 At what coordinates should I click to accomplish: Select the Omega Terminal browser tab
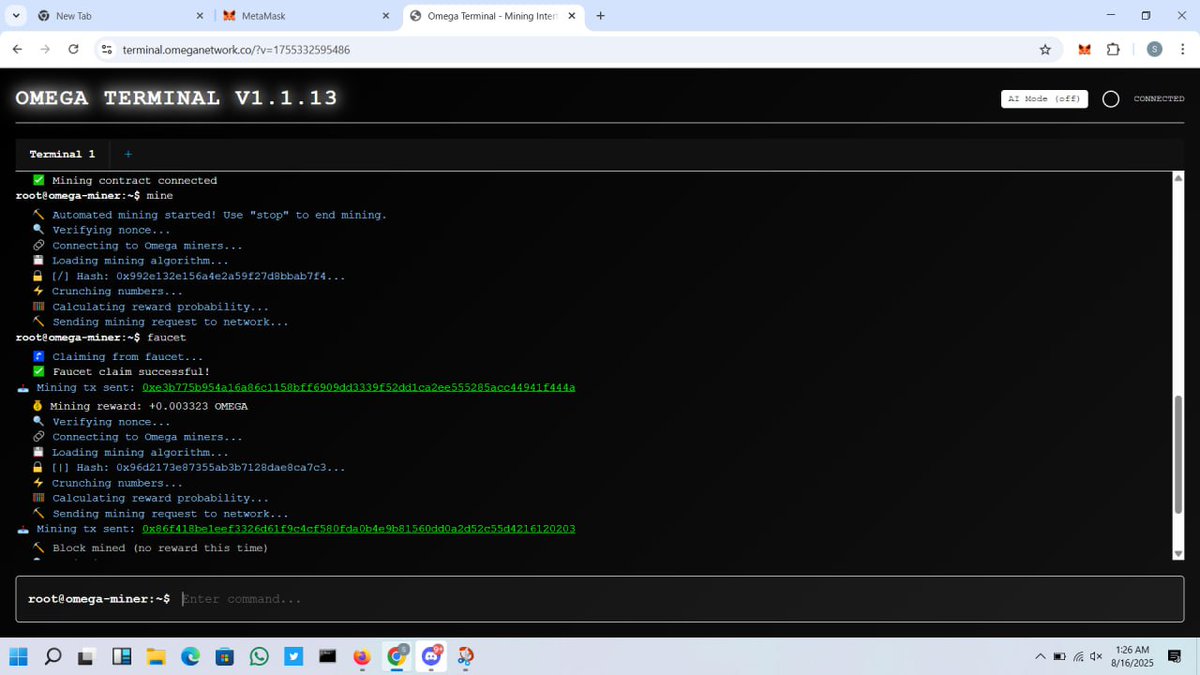pos(492,16)
